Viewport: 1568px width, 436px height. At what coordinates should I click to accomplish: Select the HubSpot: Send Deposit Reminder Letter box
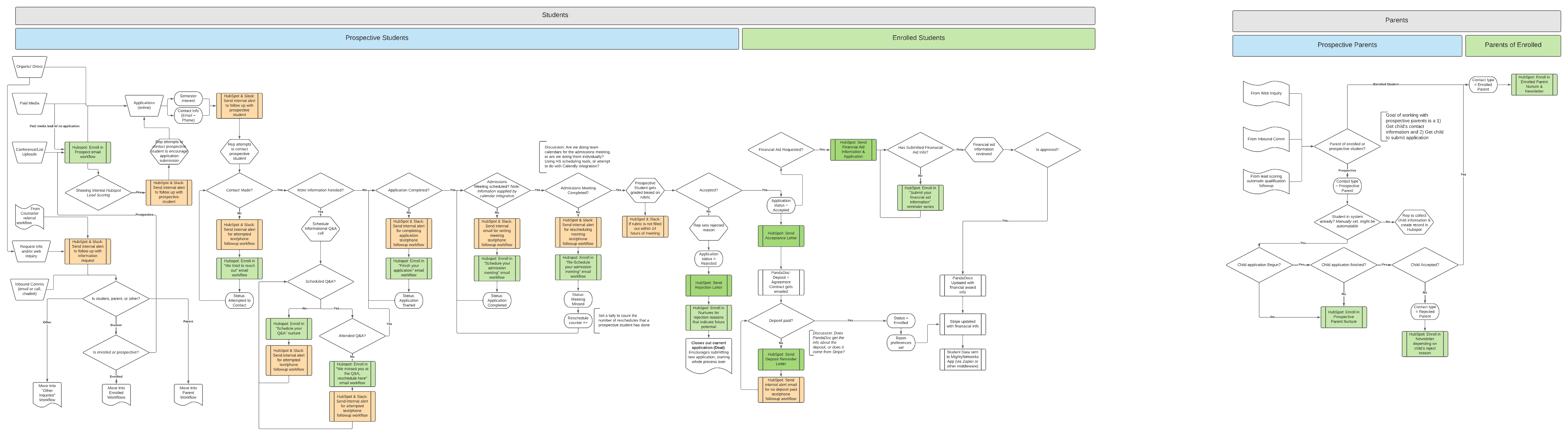click(x=781, y=360)
